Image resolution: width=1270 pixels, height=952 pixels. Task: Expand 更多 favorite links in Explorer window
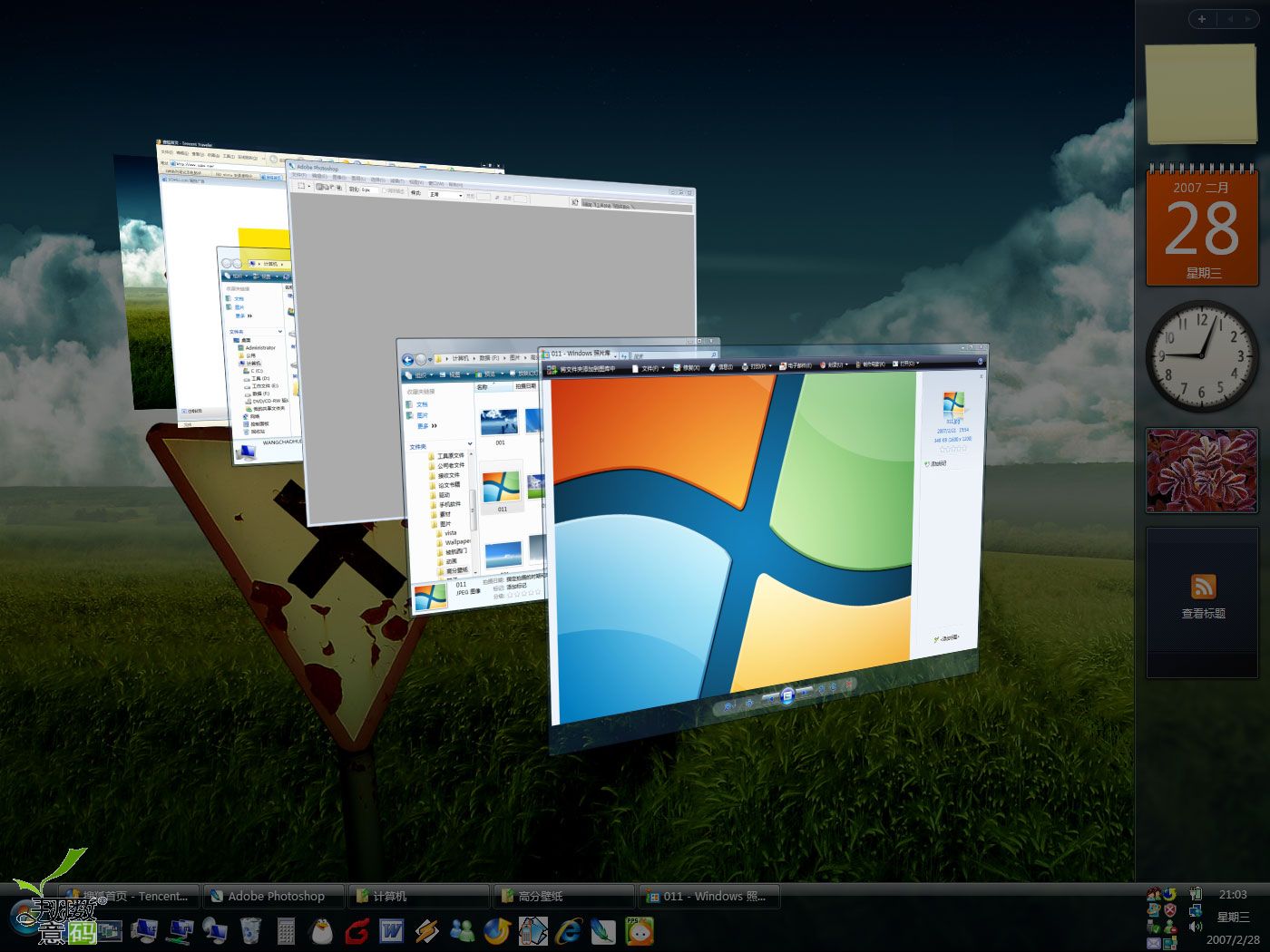coord(427,426)
